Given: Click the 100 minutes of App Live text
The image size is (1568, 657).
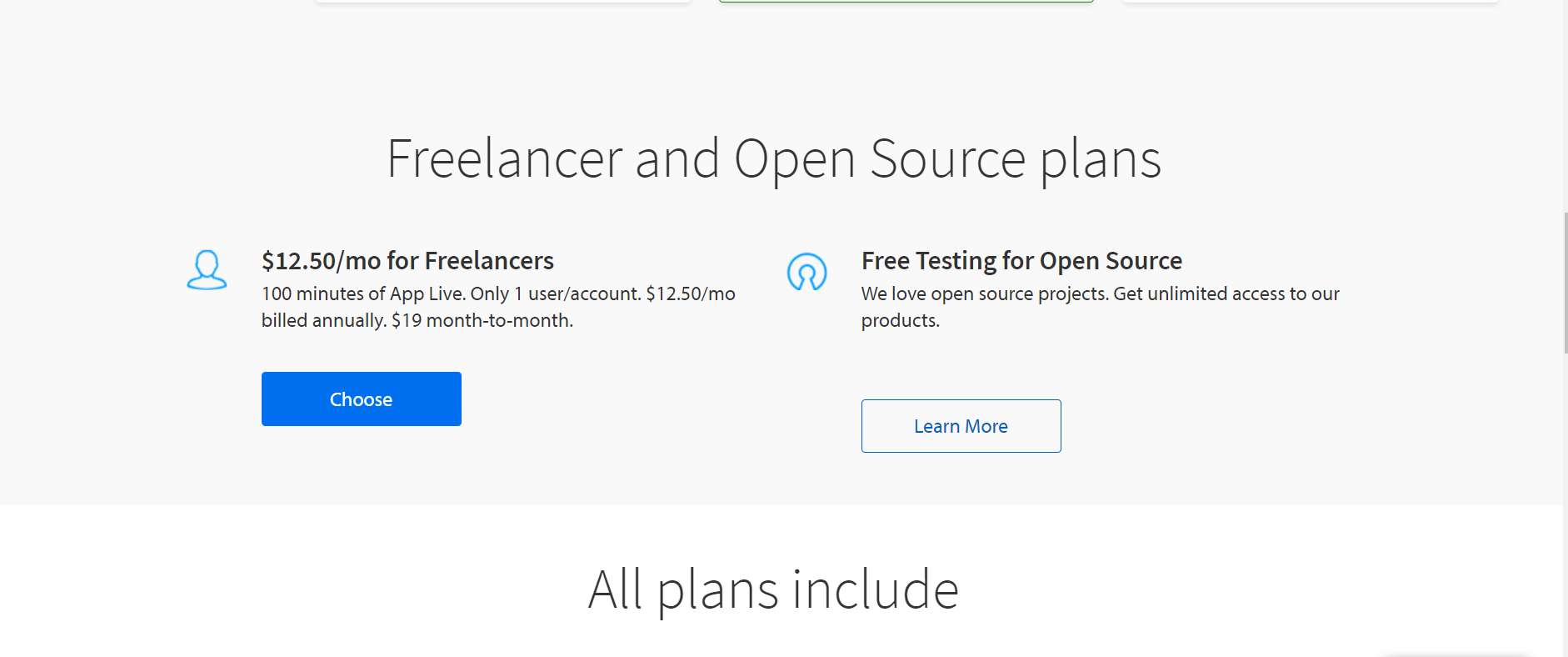Looking at the screenshot, I should 363,293.
